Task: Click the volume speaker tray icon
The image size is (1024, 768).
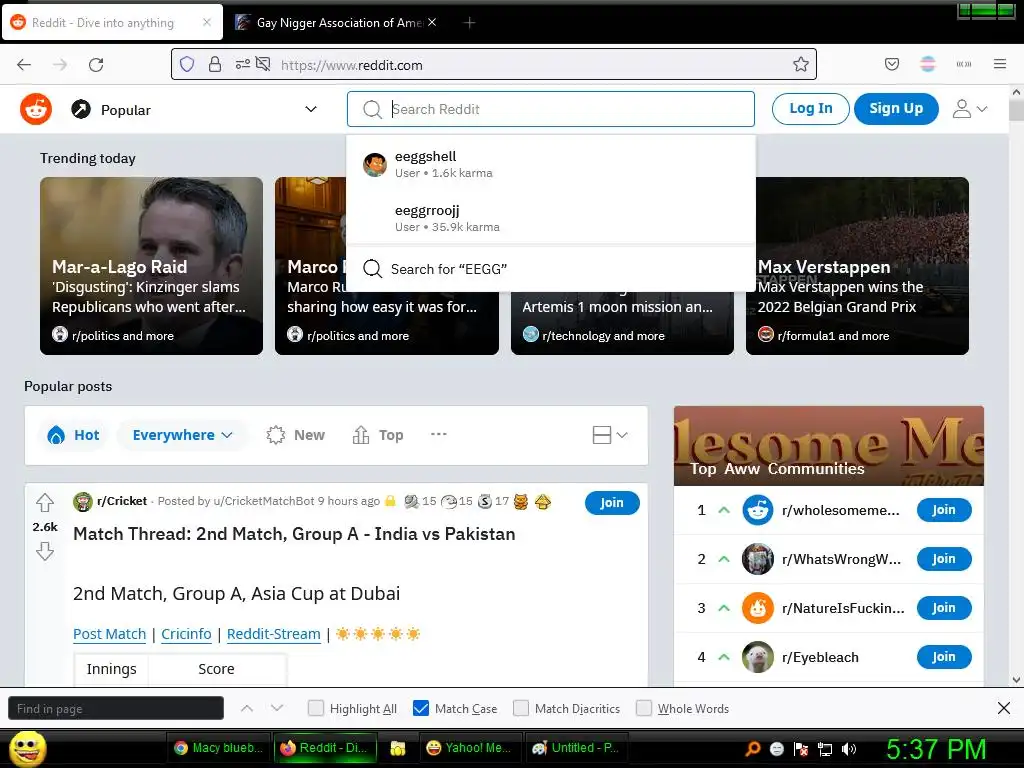Action: click(849, 749)
